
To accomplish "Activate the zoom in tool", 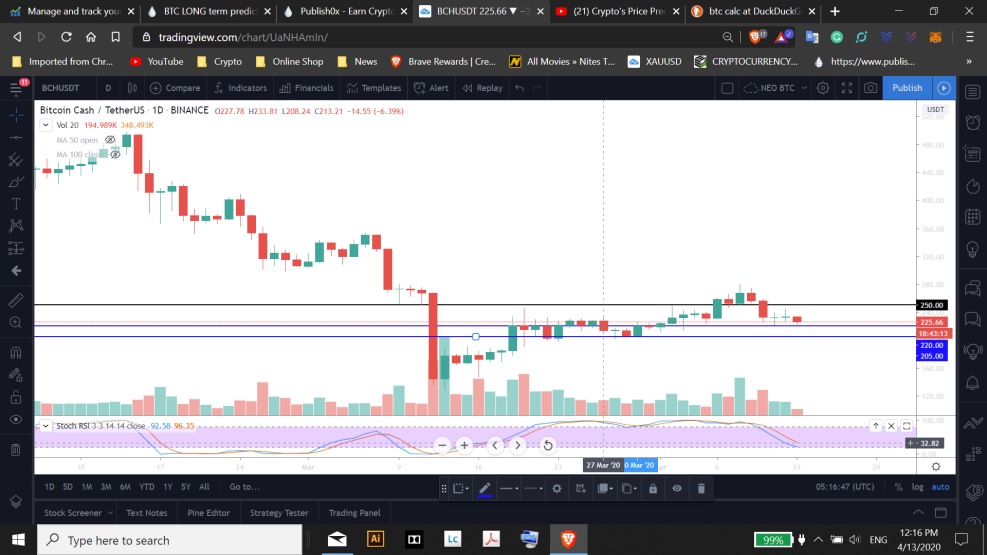I will [x=16, y=323].
